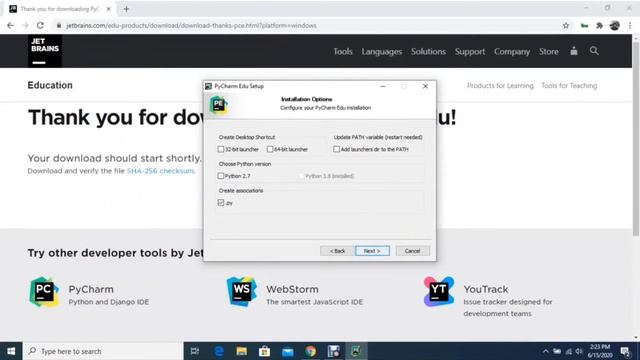
Task: Check the Python 2.7 option
Action: click(221, 176)
